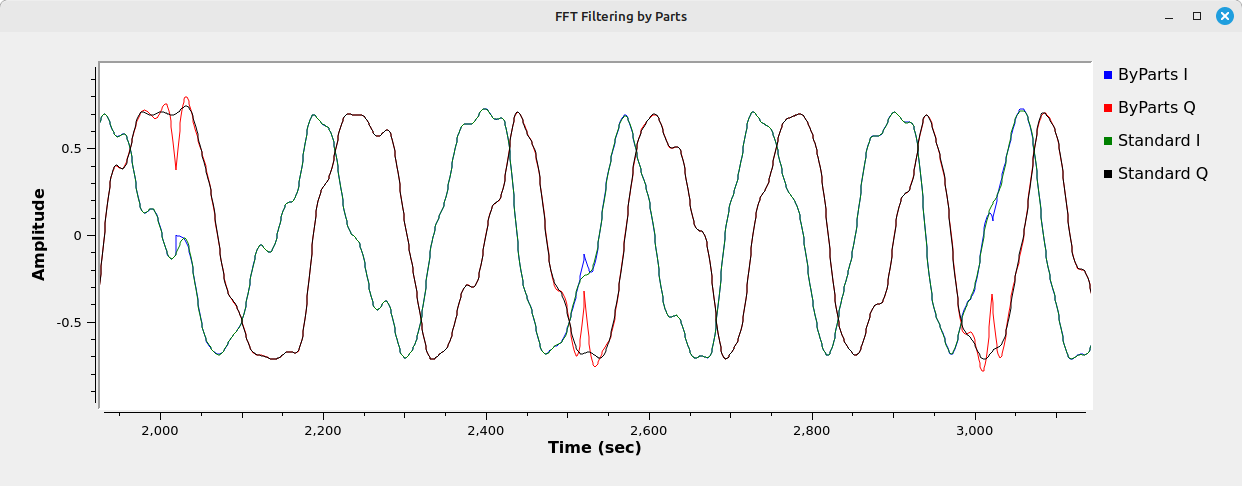Click the window title FFT Filtering by Parts
The width and height of the screenshot is (1242, 486).
621,16
